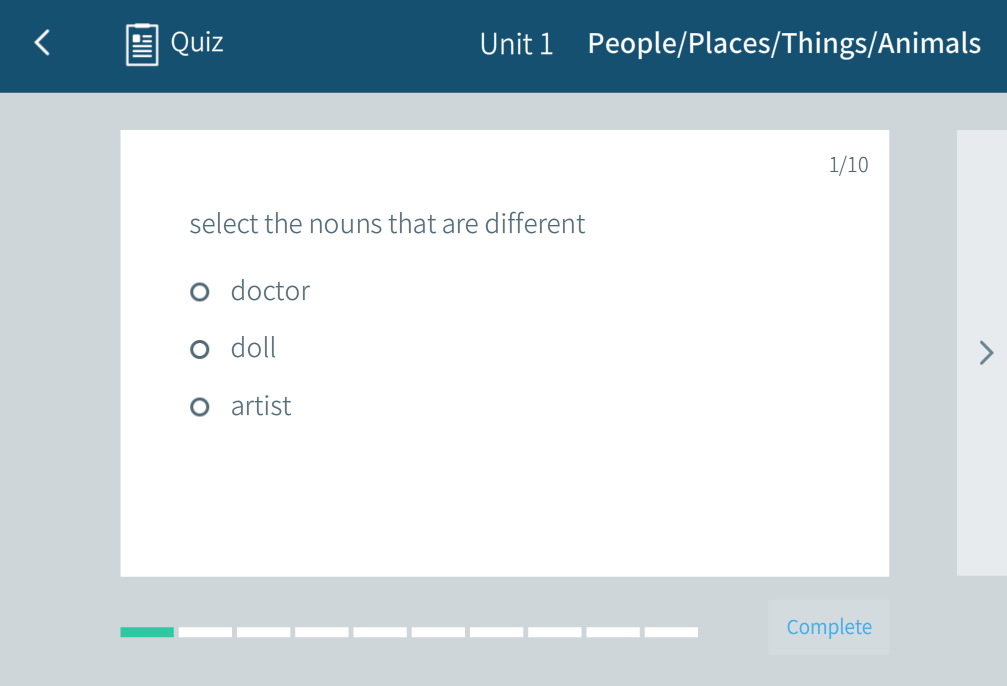Click the doctor answer text
This screenshot has height=686, width=1007.
coord(270,291)
